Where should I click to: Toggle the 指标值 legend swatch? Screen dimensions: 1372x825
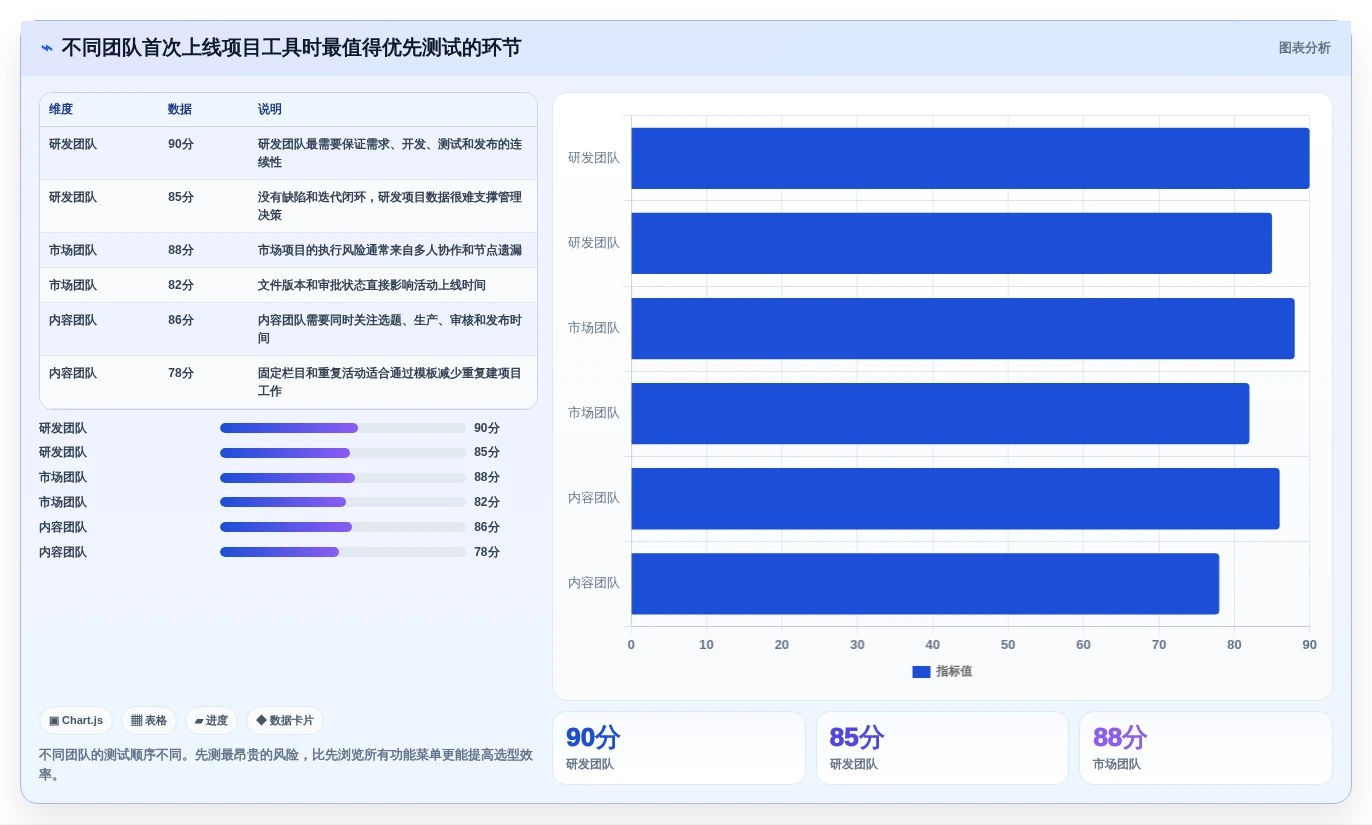point(921,672)
